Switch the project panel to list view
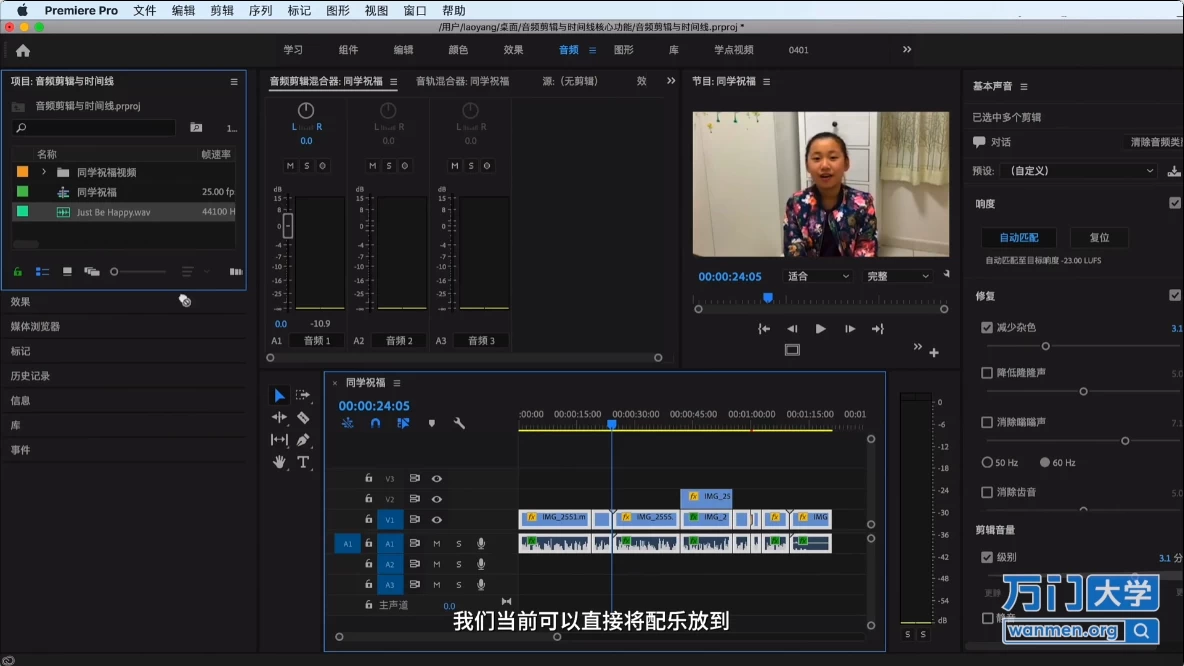Viewport: 1184px width, 666px height. coord(42,271)
